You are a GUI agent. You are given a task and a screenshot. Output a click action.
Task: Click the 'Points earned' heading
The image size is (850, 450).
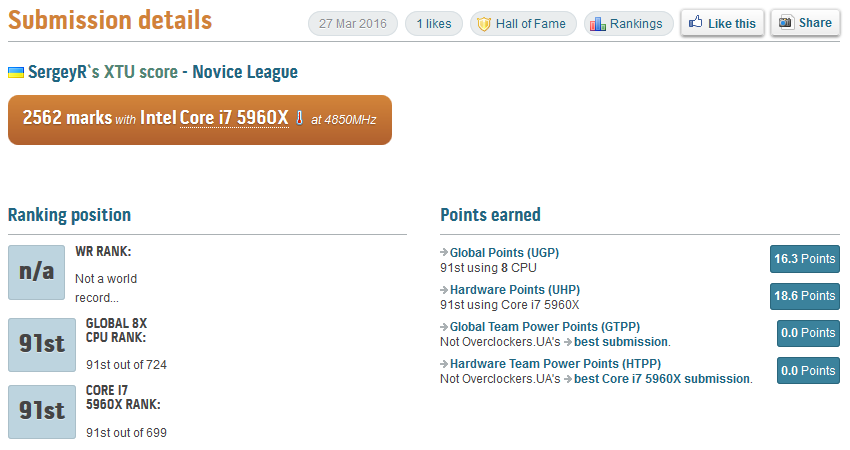[x=490, y=215]
